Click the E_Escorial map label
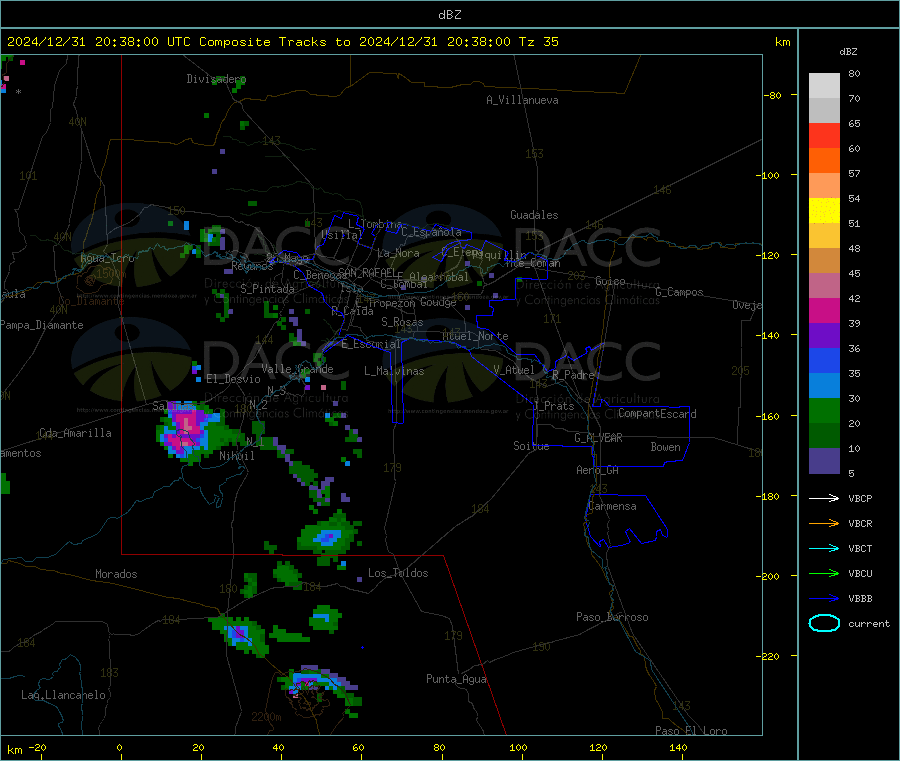Image resolution: width=900 pixels, height=761 pixels. (x=370, y=344)
